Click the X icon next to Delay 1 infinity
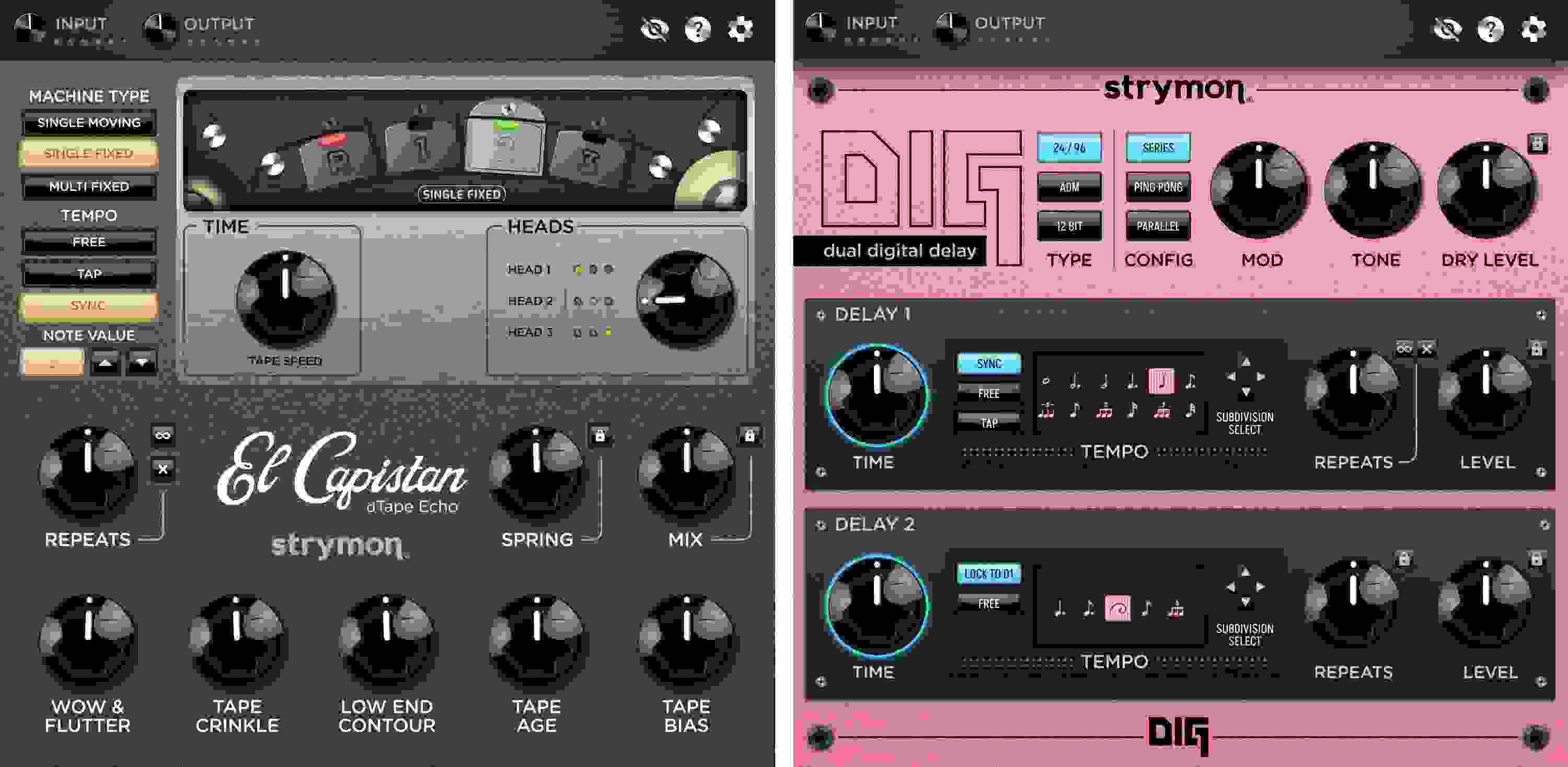This screenshot has height=767, width=1568. 1426,349
